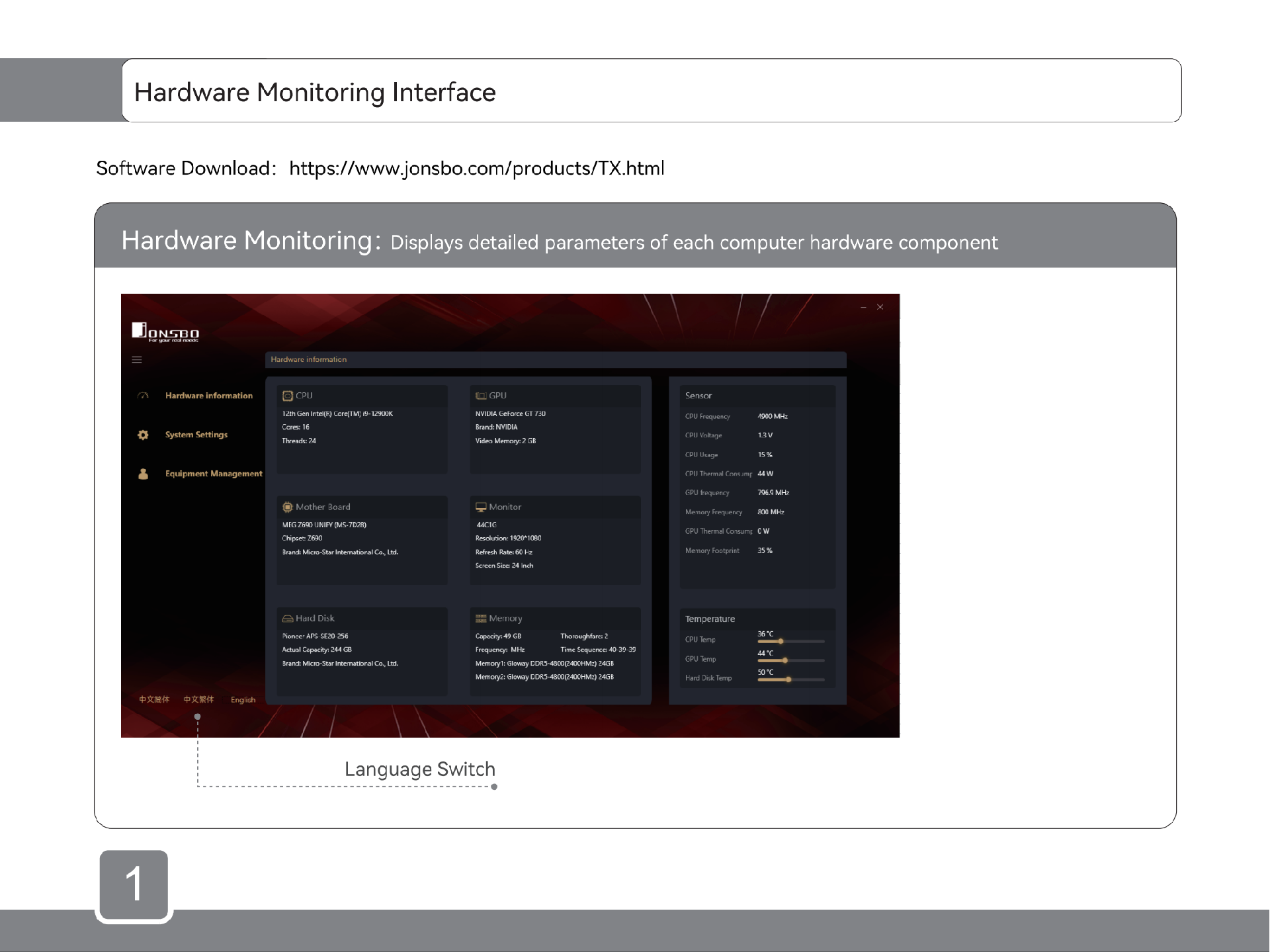Click the GPU frequency "796.9 MHz" value
This screenshot has width=1270, height=952.
coord(773,493)
